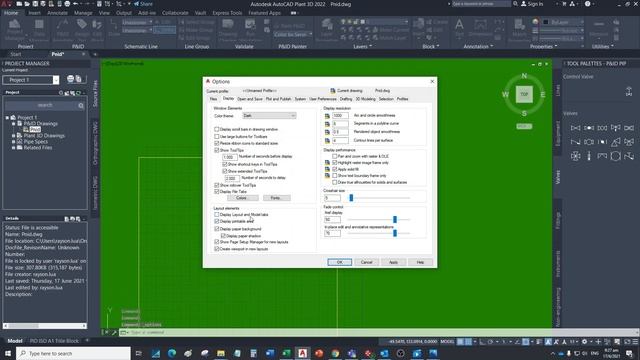Check Draw true silhouettes for solids and surfaces
Screen dimensions: 640x360
coord(335,182)
